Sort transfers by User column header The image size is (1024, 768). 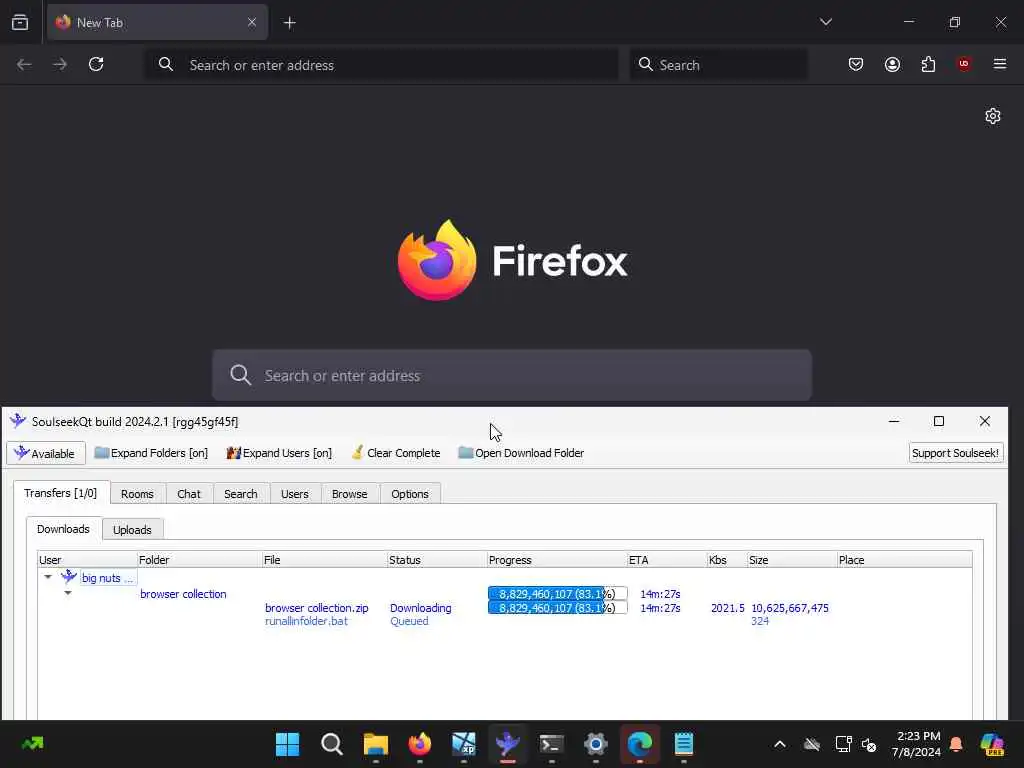pos(88,560)
